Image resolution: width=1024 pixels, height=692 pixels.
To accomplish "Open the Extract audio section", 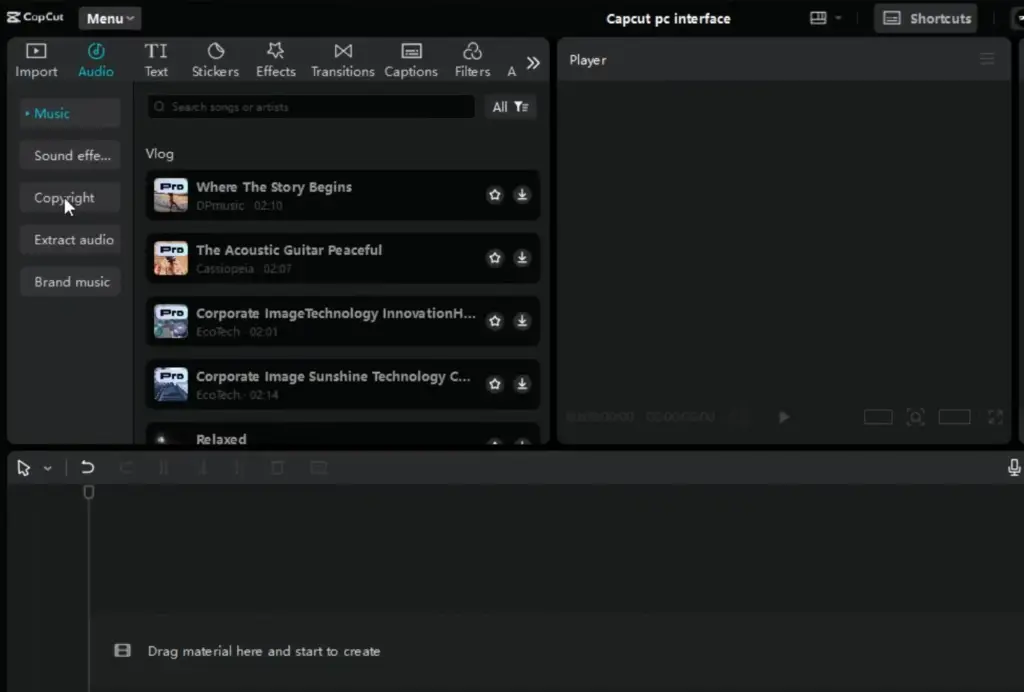I will [73, 240].
